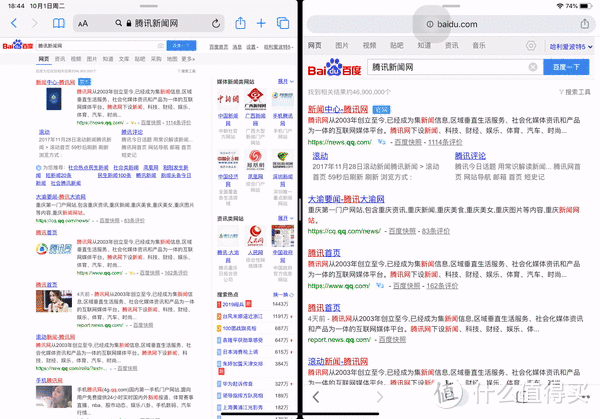Image resolution: width=600 pixels, height=419 pixels.
Task: Tap back chevron at bottom of right window
Action: (316, 397)
